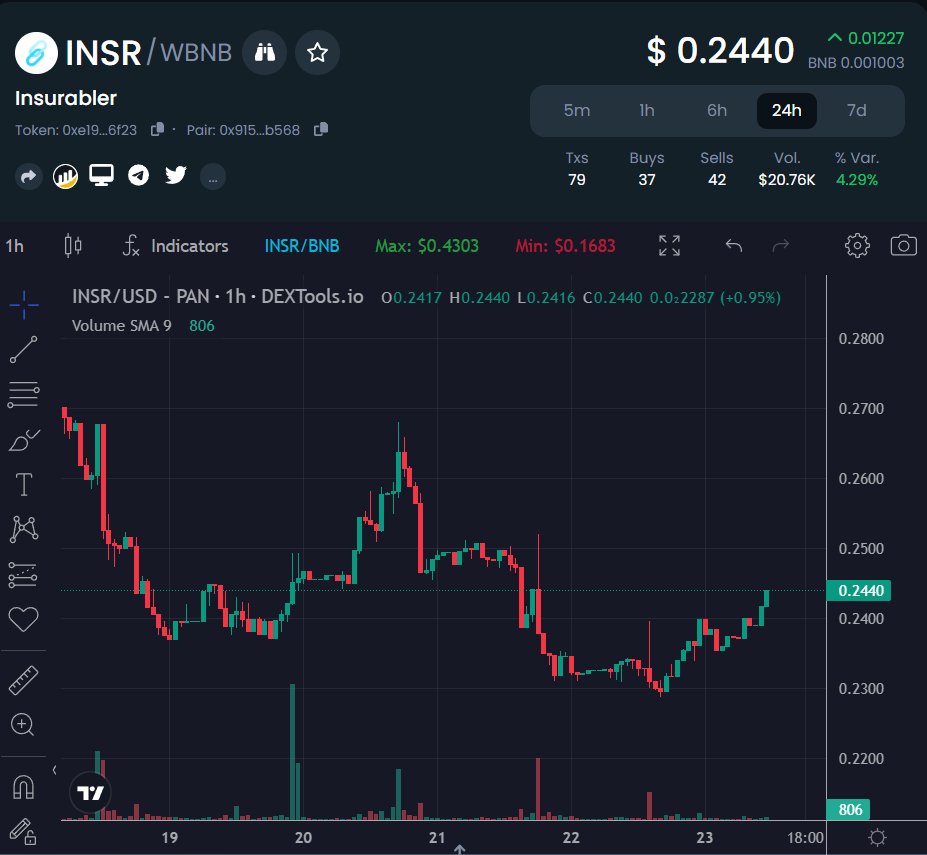Viewport: 927px width, 855px height.
Task: Open the 1h chart interval selector
Action: [x=14, y=245]
